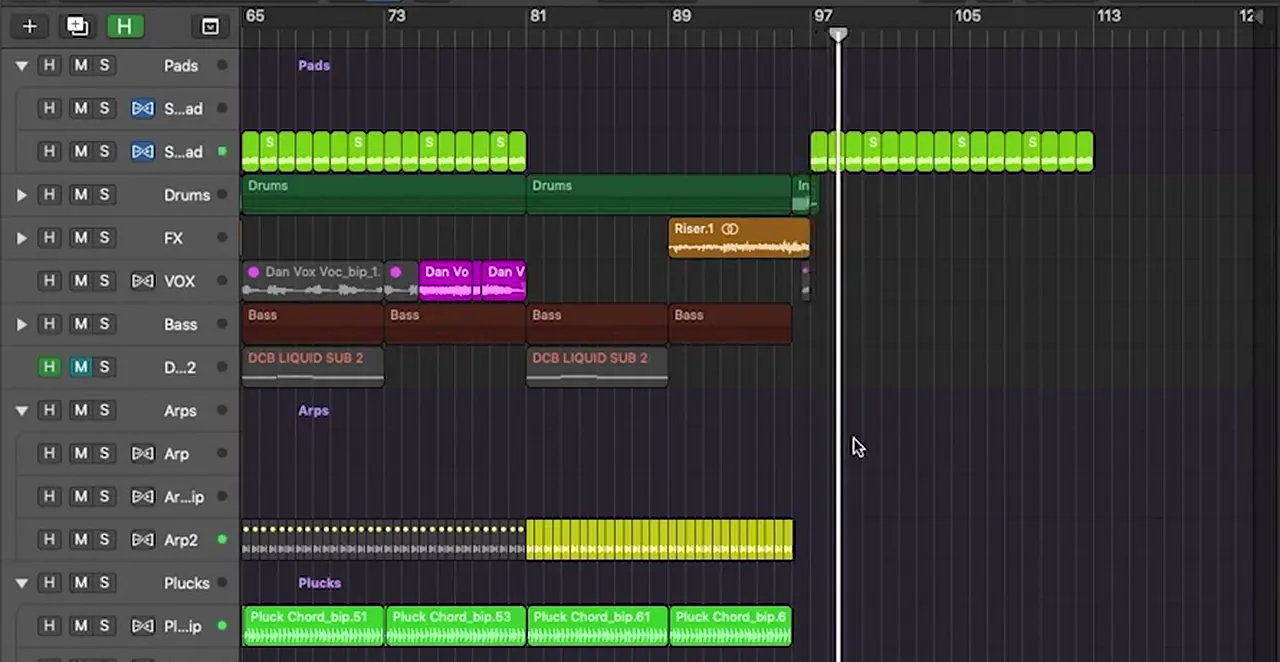Solo the D...2 track
Screen dimensions: 1280x662
(x=104, y=367)
